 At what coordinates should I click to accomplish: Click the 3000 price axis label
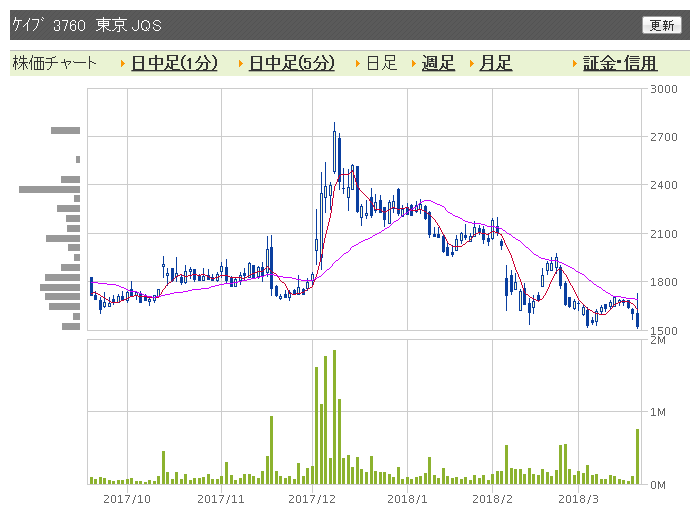click(663, 89)
